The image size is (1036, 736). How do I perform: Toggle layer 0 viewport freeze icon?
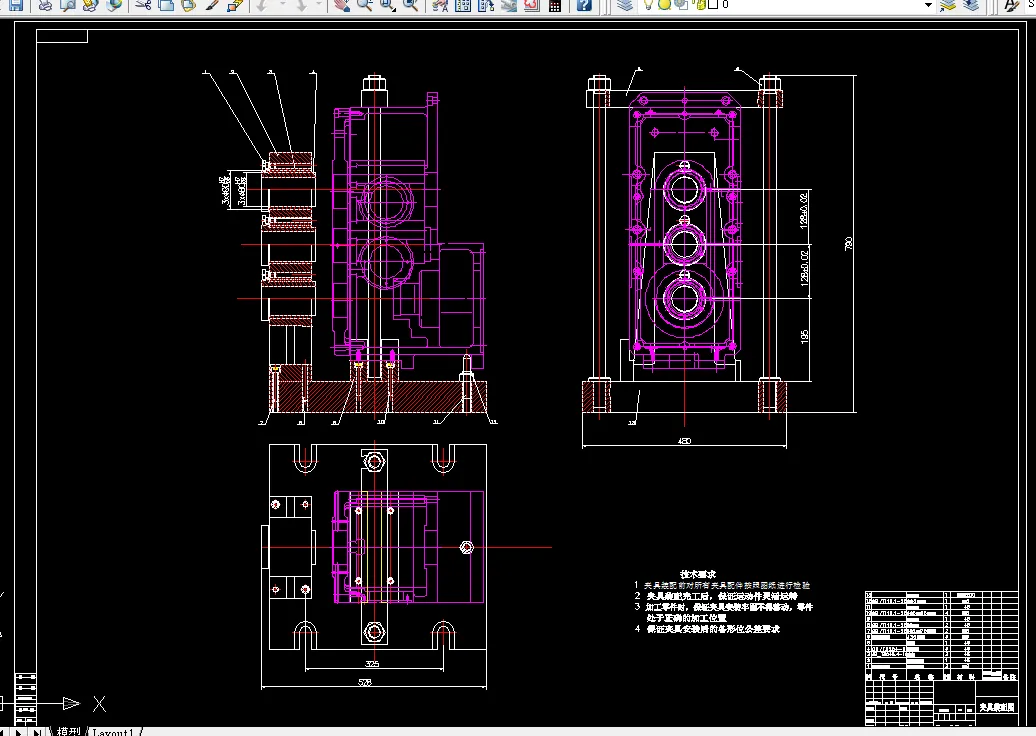[681, 5]
